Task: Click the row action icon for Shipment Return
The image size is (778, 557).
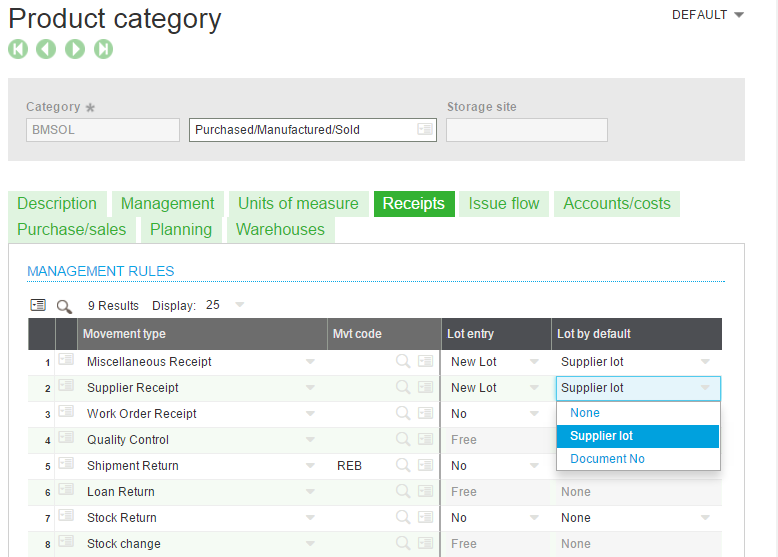Action: tap(66, 465)
